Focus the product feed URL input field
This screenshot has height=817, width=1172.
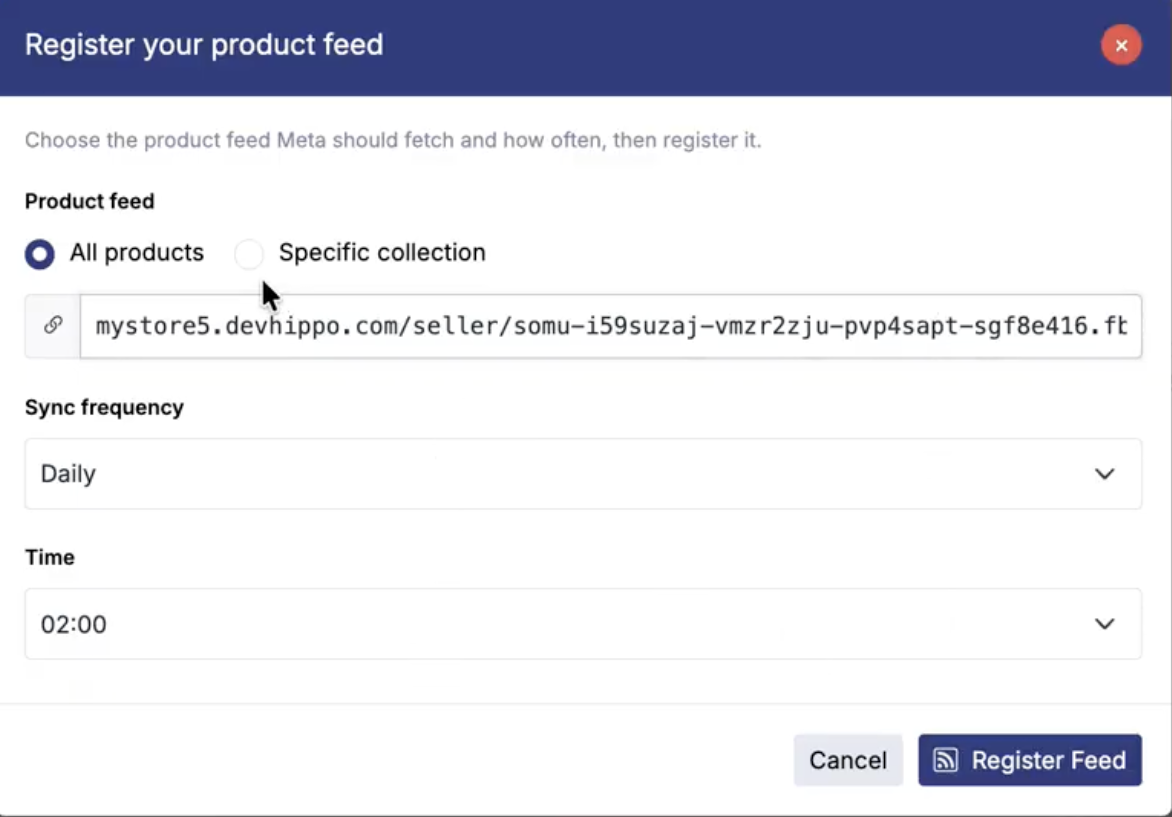pyautogui.click(x=611, y=326)
